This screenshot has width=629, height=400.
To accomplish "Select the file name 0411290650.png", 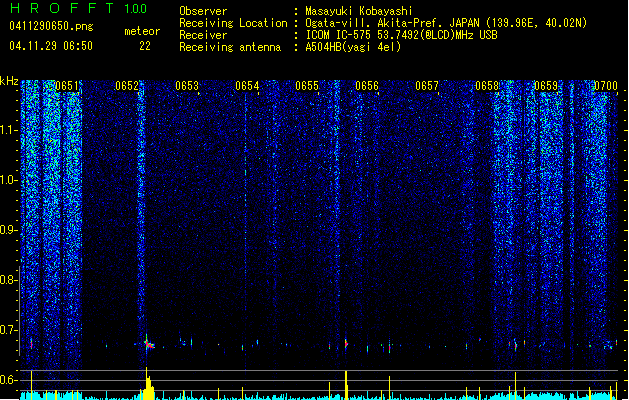I will [51, 27].
